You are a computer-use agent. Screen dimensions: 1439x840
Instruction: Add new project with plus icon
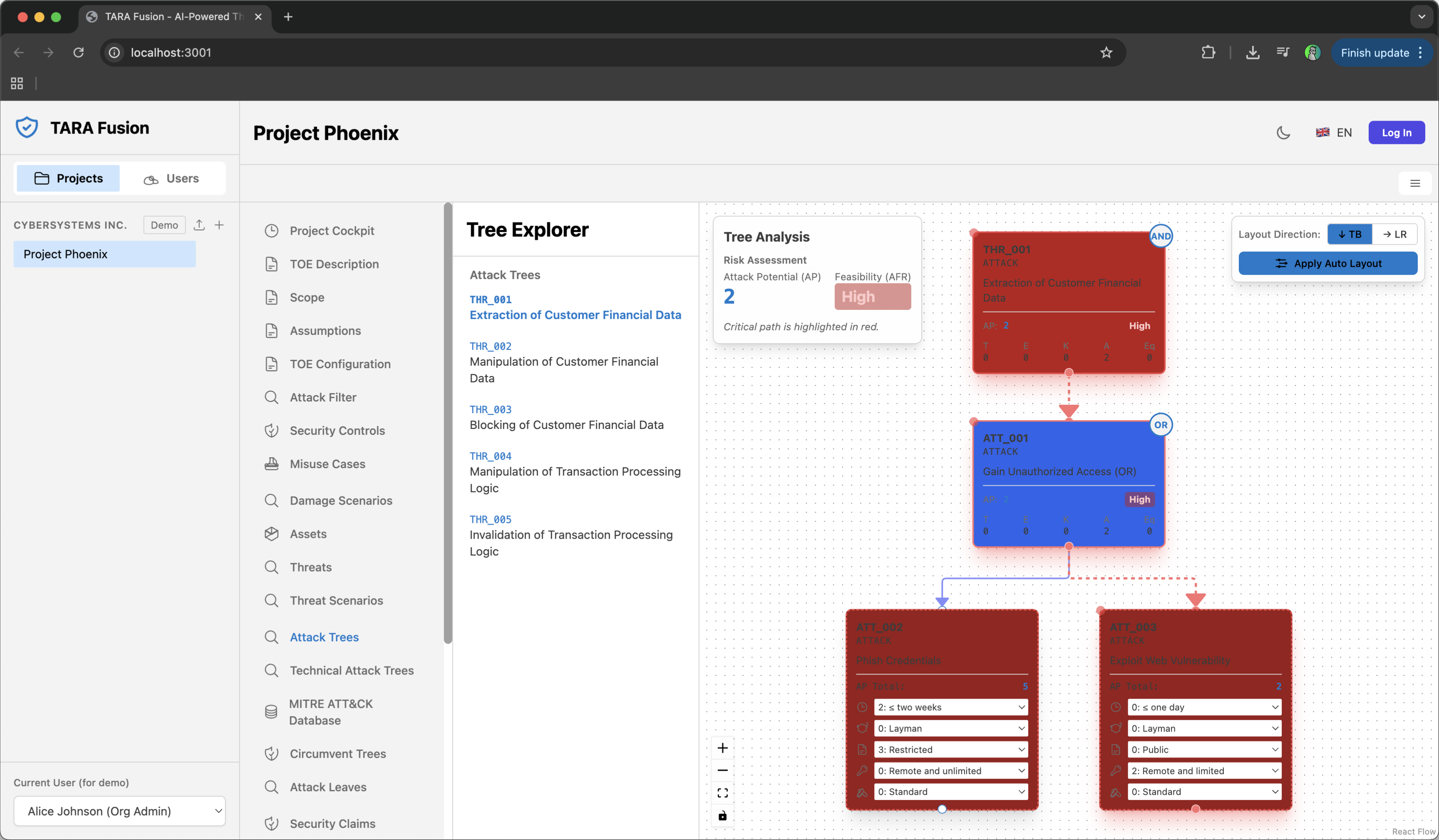[x=219, y=225]
